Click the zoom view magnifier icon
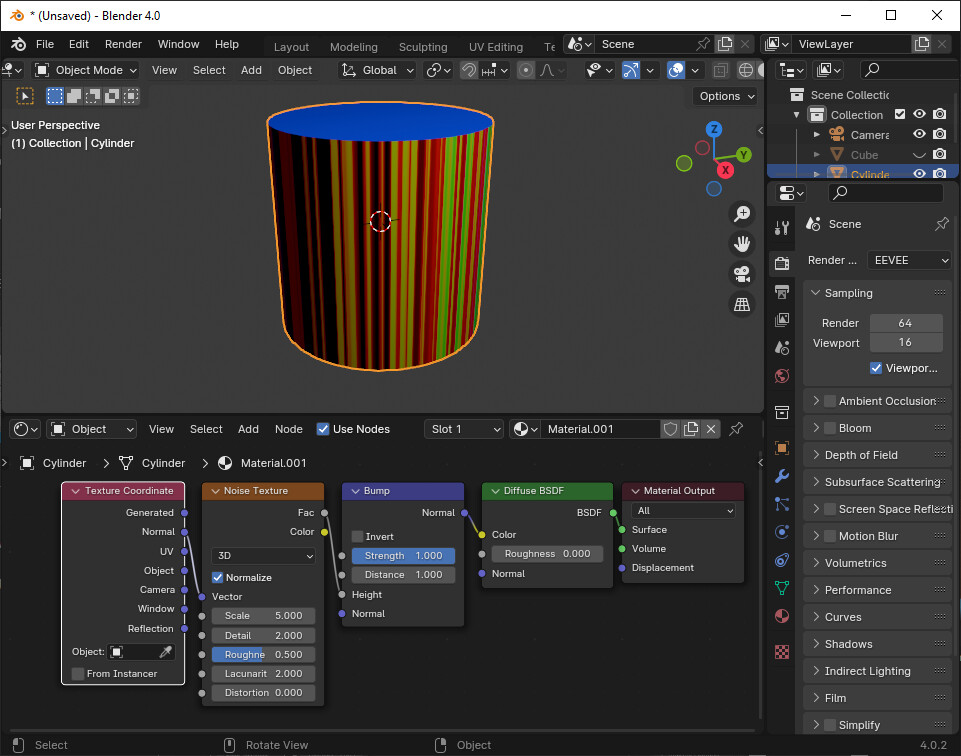The height and width of the screenshot is (756, 961). coord(742,214)
